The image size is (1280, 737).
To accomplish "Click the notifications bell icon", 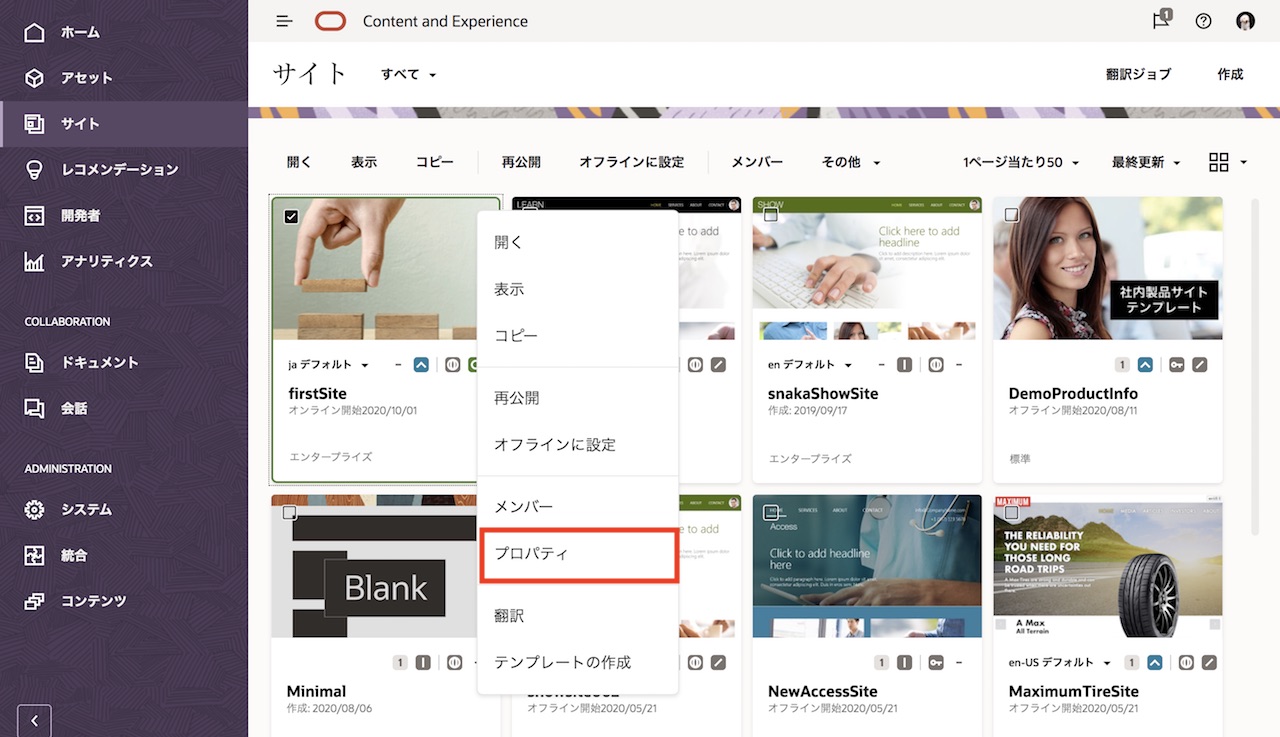I will click(1159, 20).
